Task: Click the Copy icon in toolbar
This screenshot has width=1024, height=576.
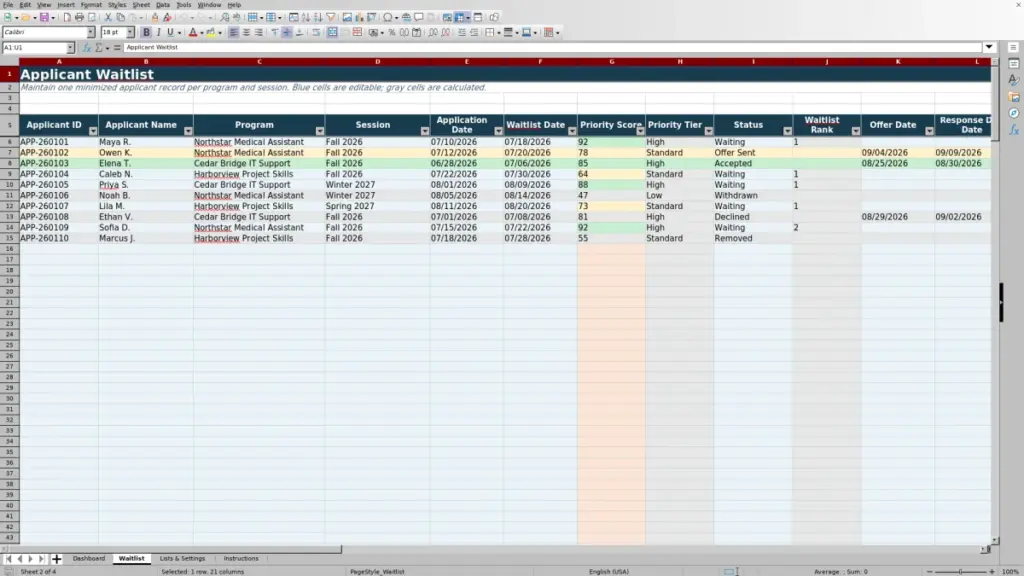Action: point(120,18)
